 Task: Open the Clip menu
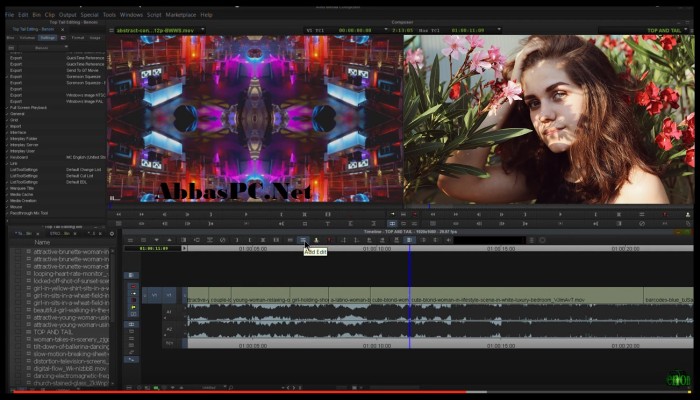(x=50, y=15)
